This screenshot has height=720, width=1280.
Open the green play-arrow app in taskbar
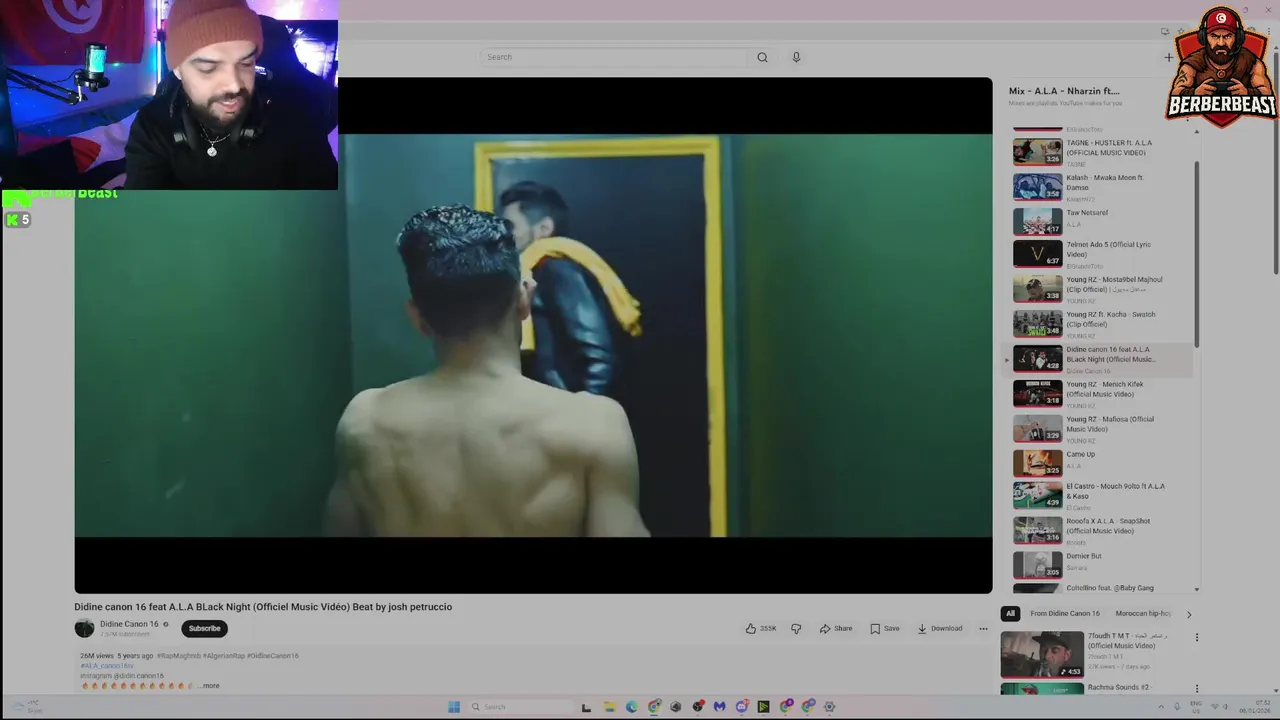click(x=763, y=706)
